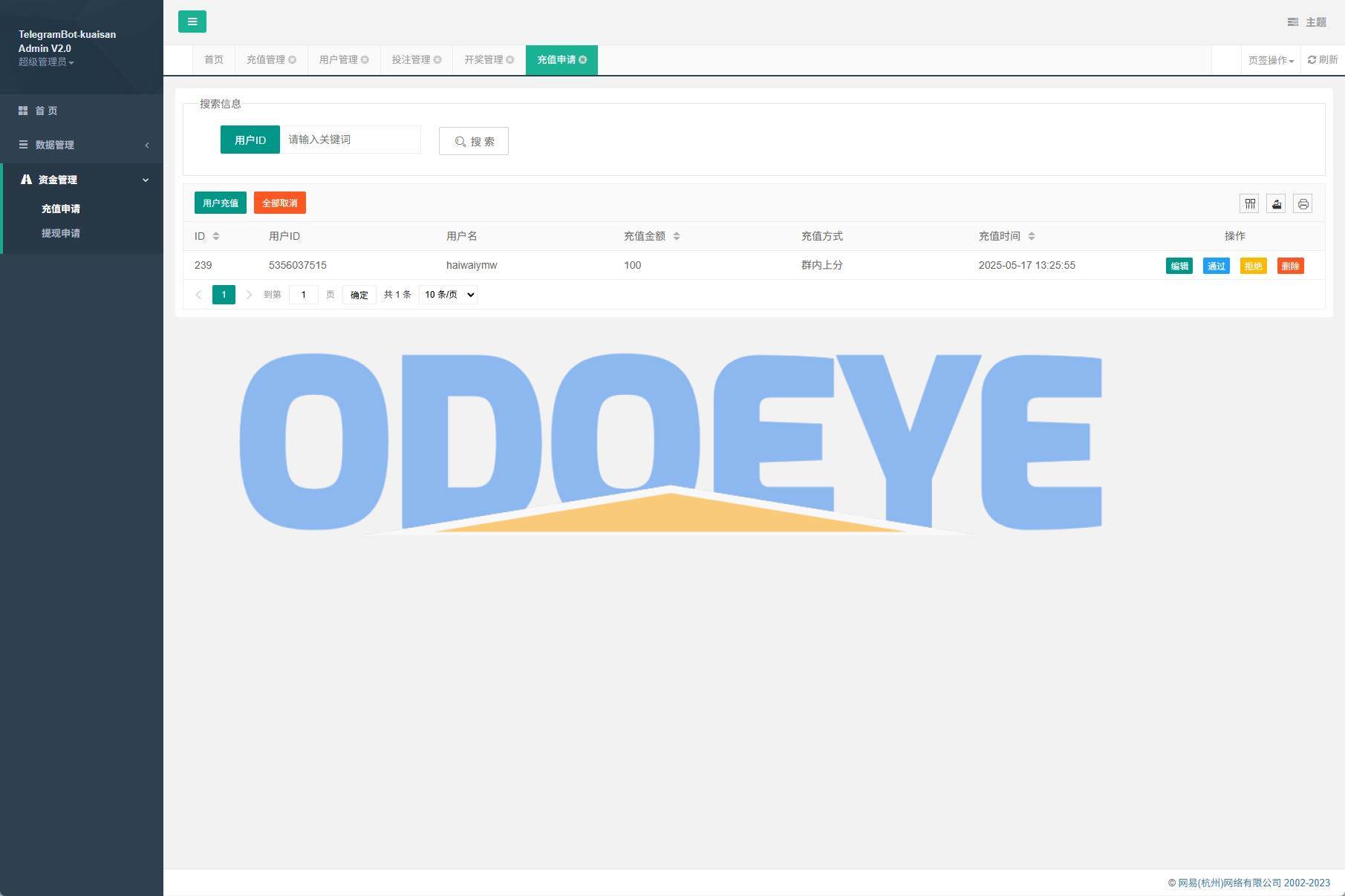The width and height of the screenshot is (1345, 896).
Task: Click the ID cell 239
Action: (x=203, y=265)
